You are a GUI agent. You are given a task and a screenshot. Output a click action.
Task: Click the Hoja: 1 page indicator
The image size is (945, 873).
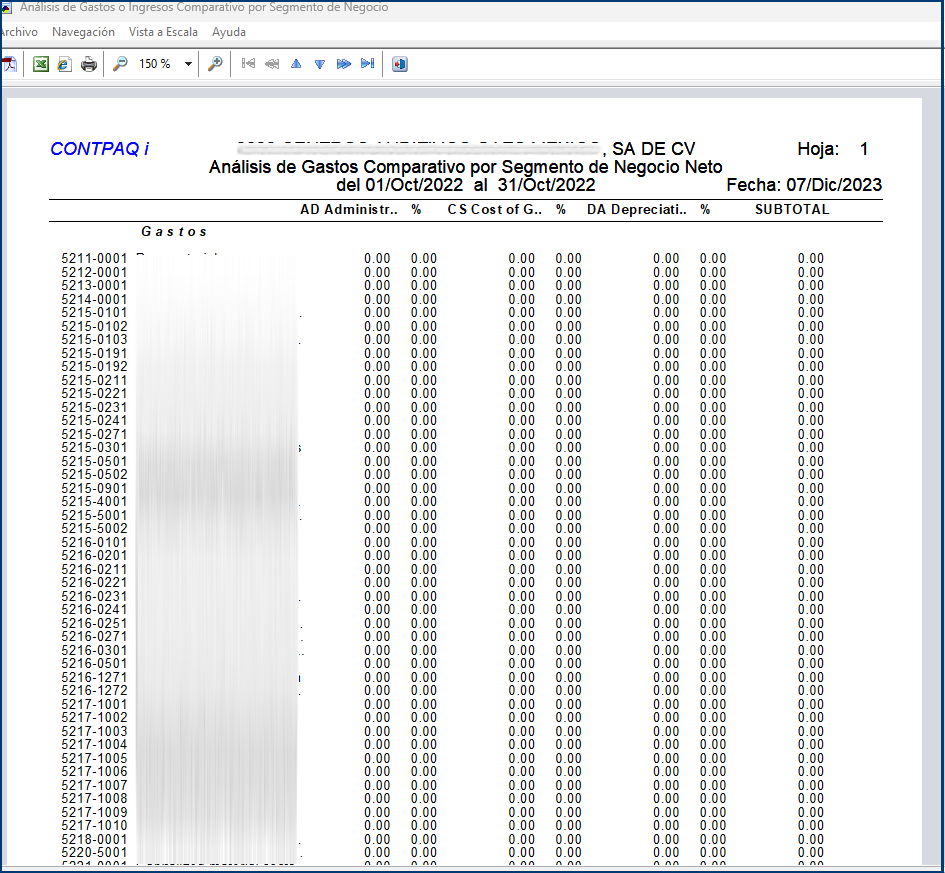coord(833,149)
